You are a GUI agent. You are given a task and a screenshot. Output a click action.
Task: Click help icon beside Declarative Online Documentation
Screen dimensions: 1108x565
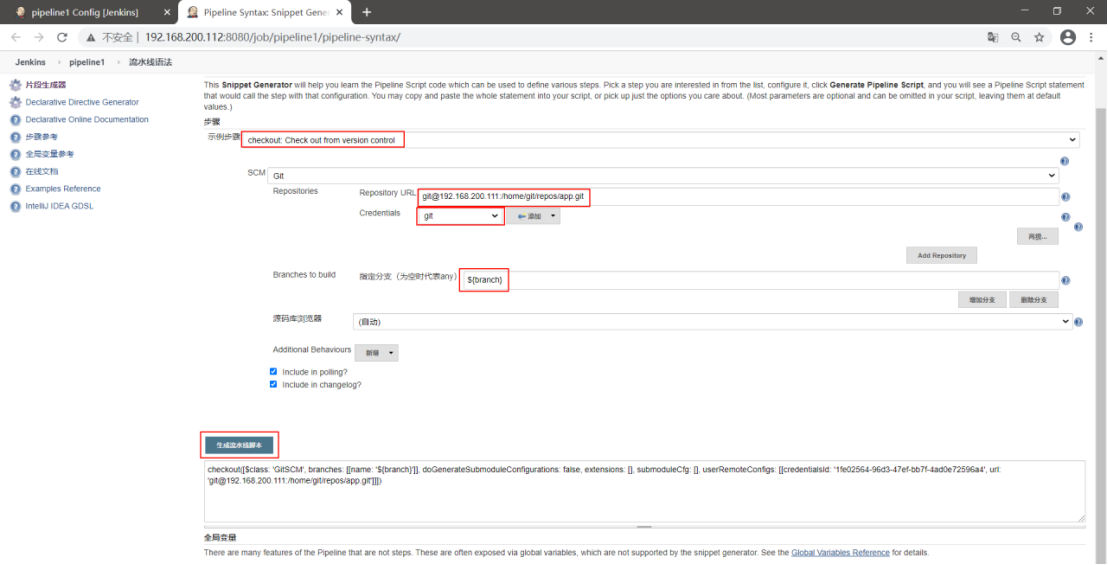tap(16, 120)
